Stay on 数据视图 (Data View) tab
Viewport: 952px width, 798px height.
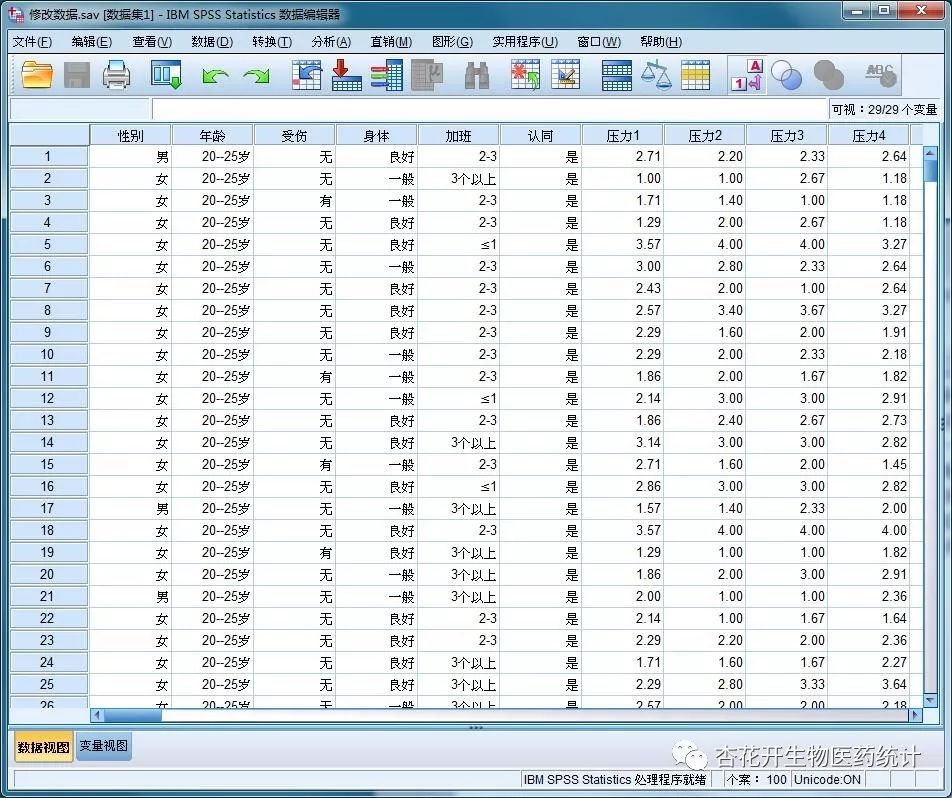[42, 747]
